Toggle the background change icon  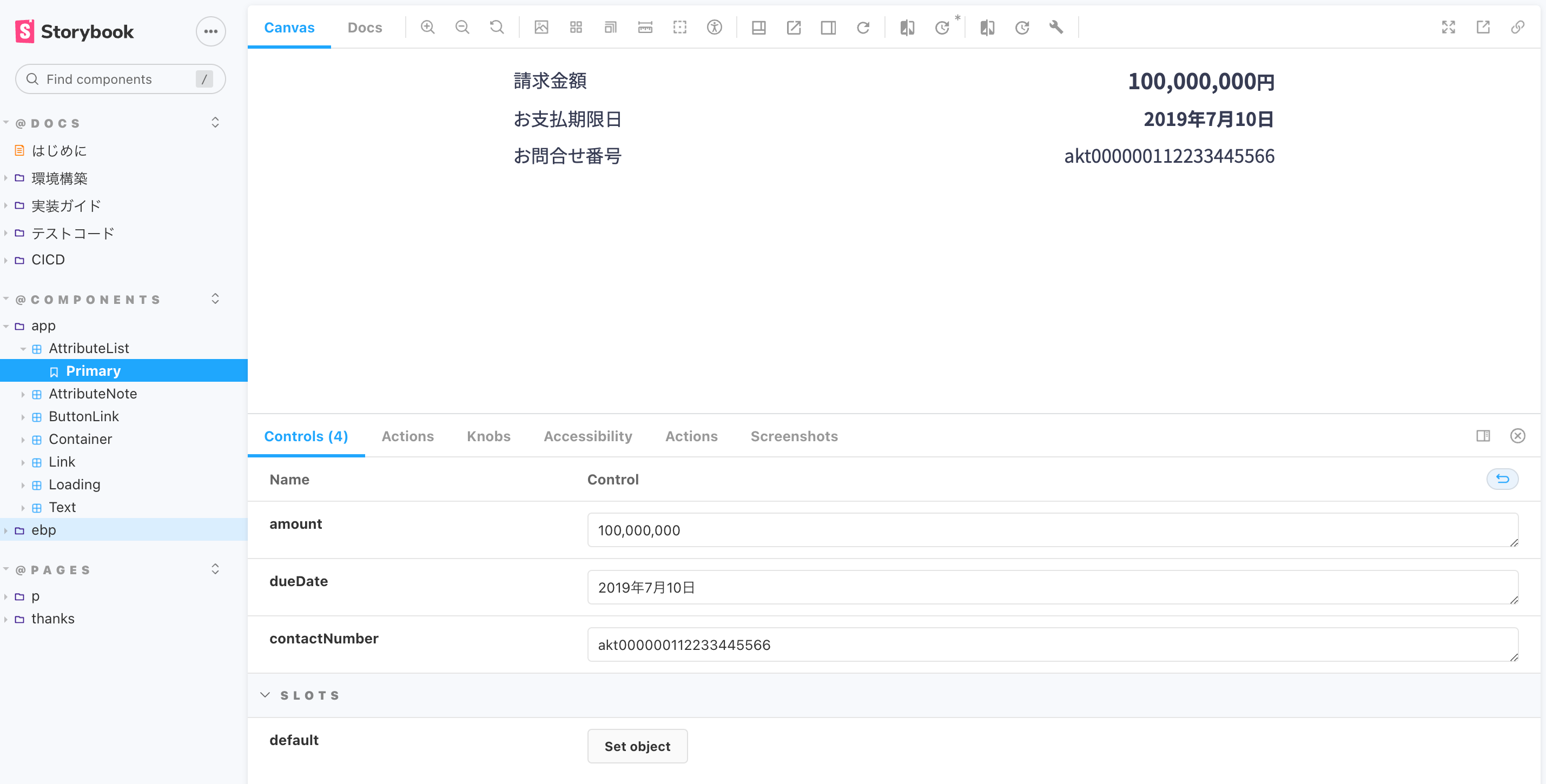pos(541,28)
